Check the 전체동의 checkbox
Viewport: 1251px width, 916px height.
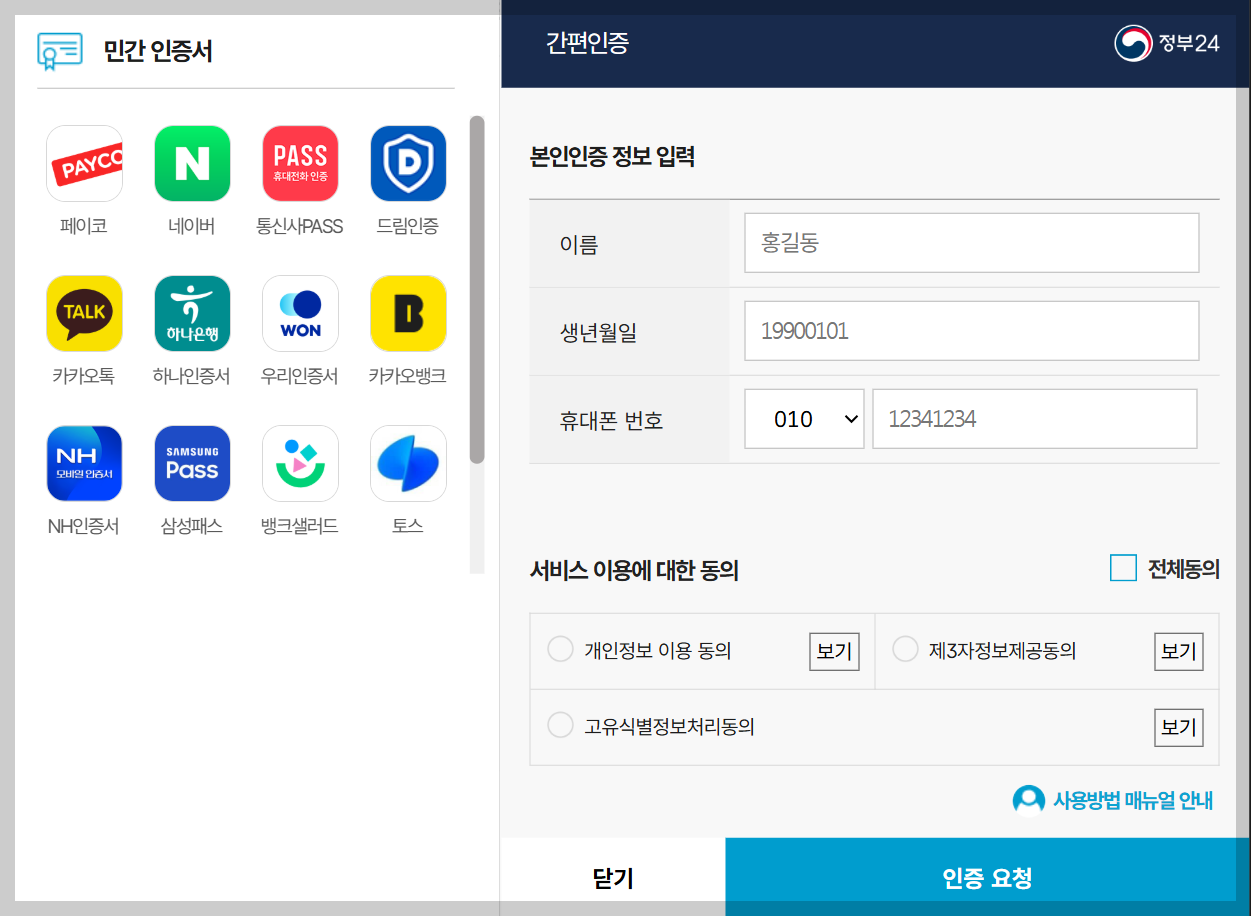click(x=1123, y=568)
